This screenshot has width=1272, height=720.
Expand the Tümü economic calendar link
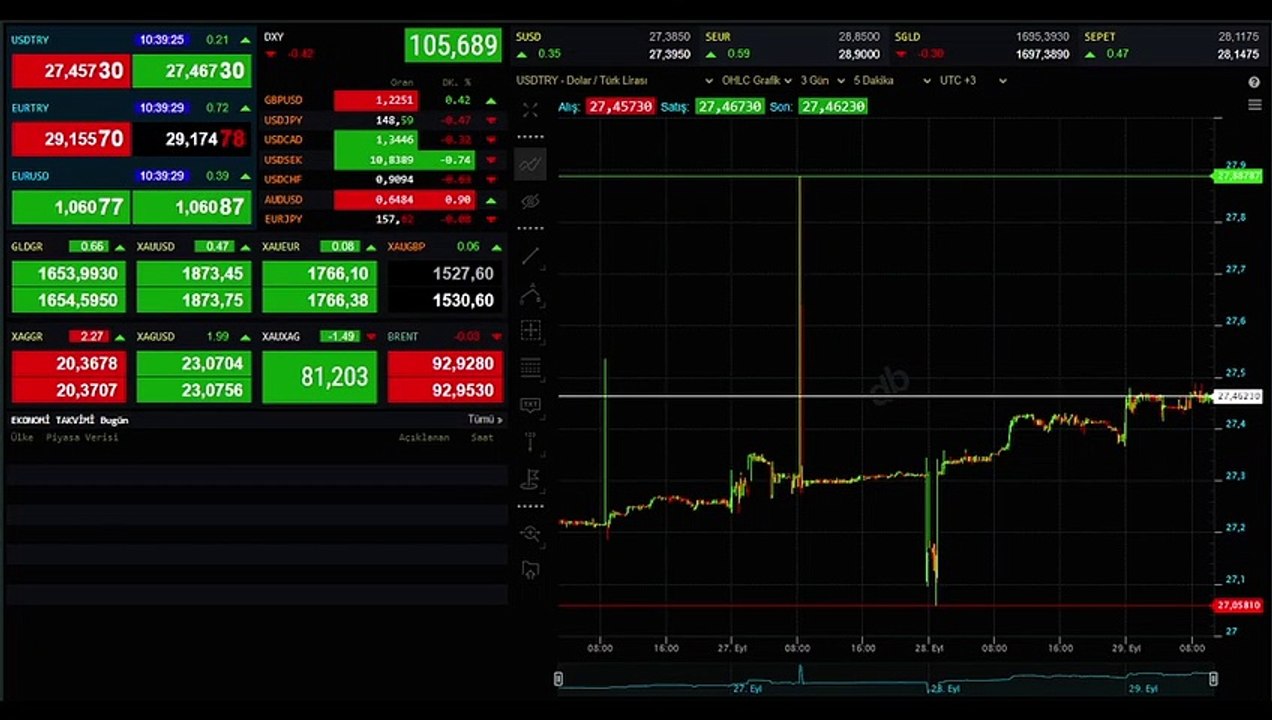coord(485,420)
